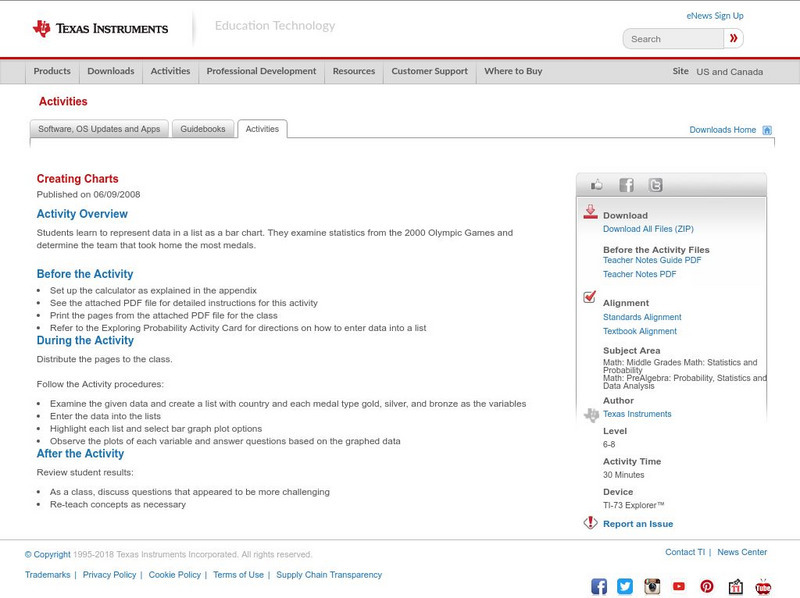Open the Contact TI footer link
The image size is (800, 598).
tap(685, 552)
